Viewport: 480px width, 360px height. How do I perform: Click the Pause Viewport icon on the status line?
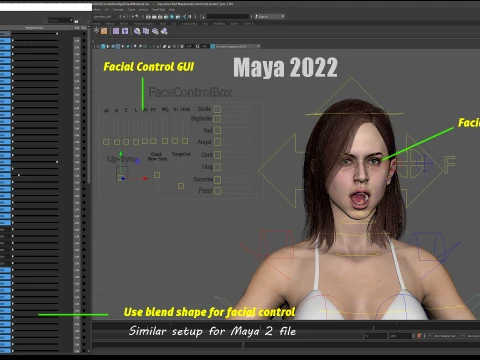click(189, 17)
